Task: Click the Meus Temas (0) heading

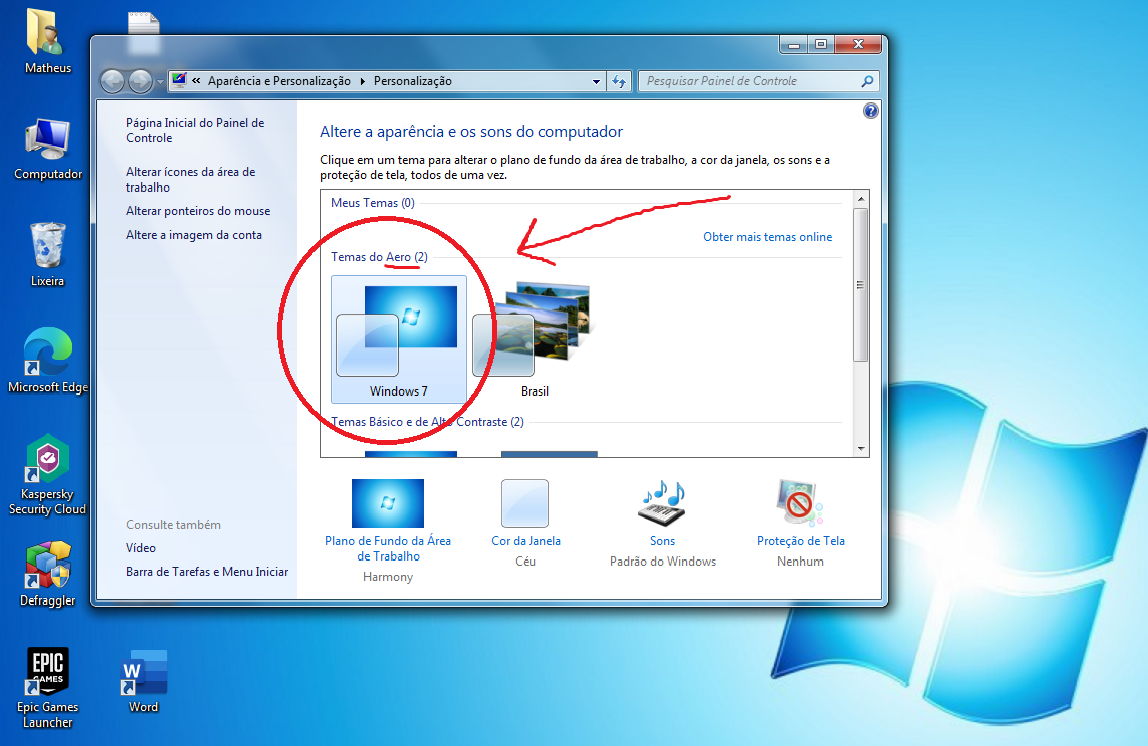Action: point(373,203)
